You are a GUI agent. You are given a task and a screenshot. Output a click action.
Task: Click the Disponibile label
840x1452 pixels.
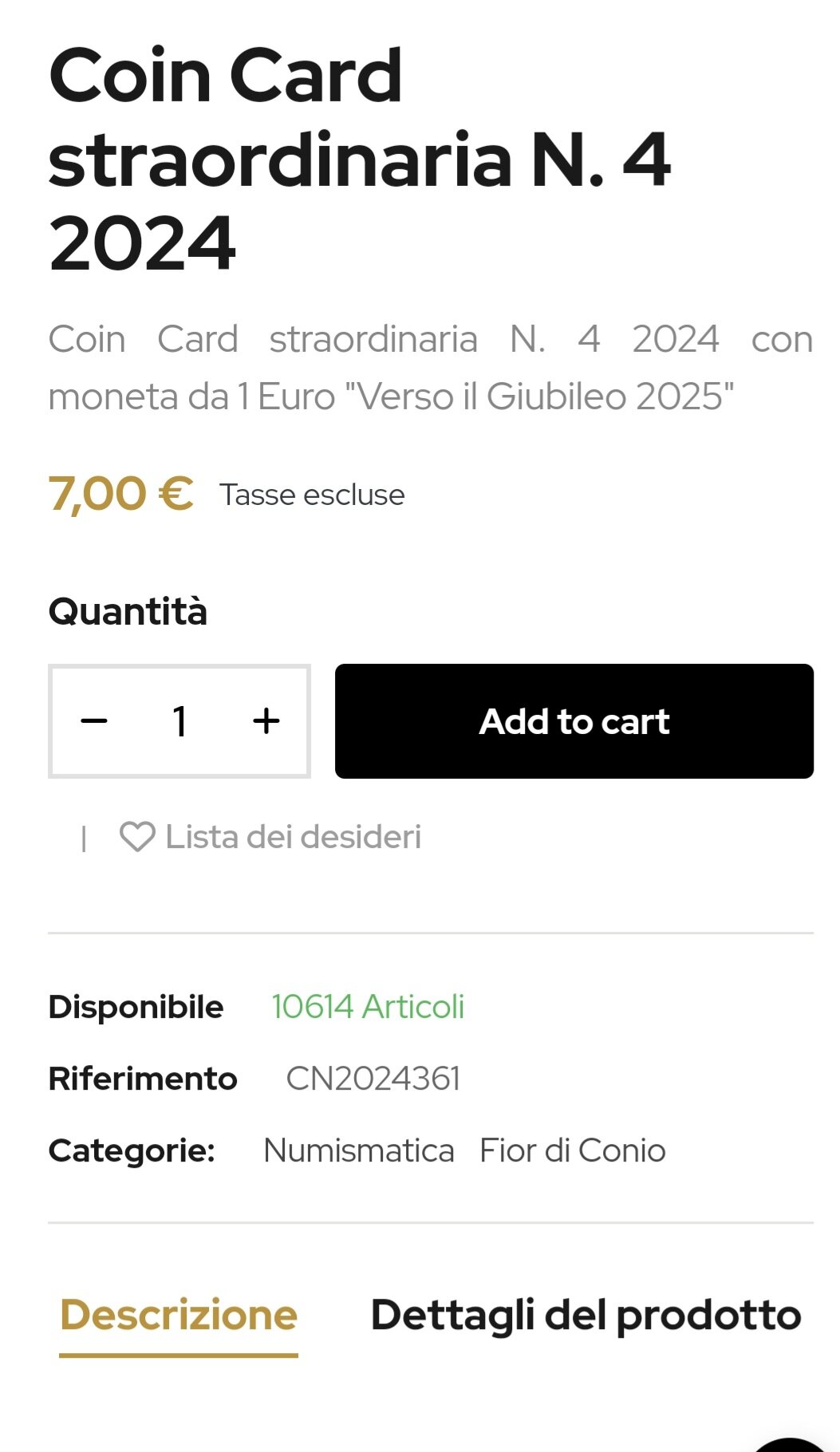[x=136, y=1007]
